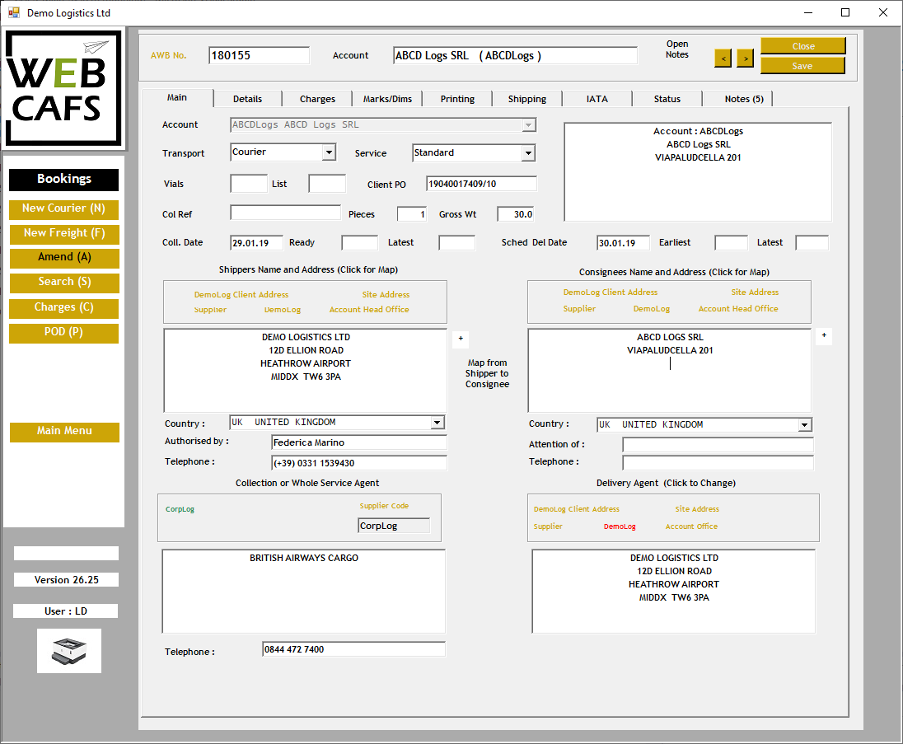Open the shipper Country dropdown
The width and height of the screenshot is (904, 744).
point(437,423)
